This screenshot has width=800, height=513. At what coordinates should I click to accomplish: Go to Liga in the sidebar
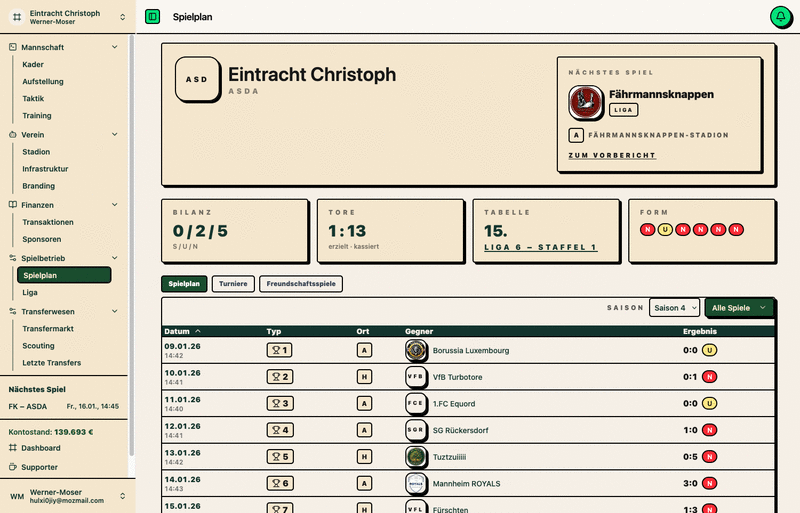(30, 292)
